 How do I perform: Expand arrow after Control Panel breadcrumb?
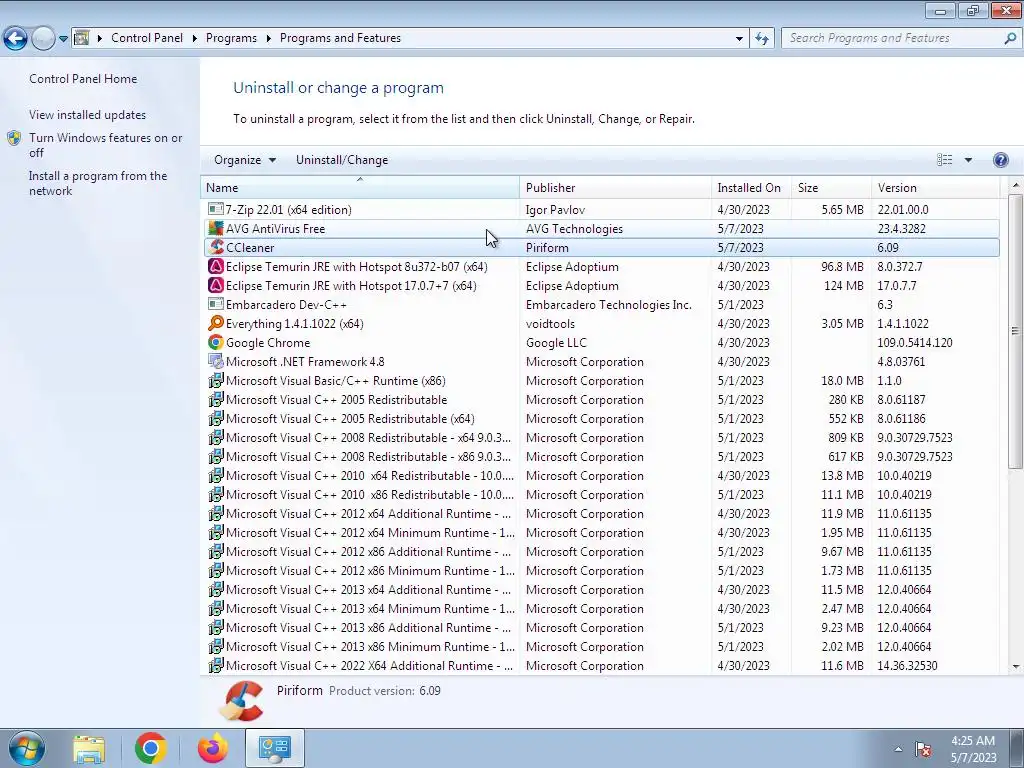[x=195, y=38]
